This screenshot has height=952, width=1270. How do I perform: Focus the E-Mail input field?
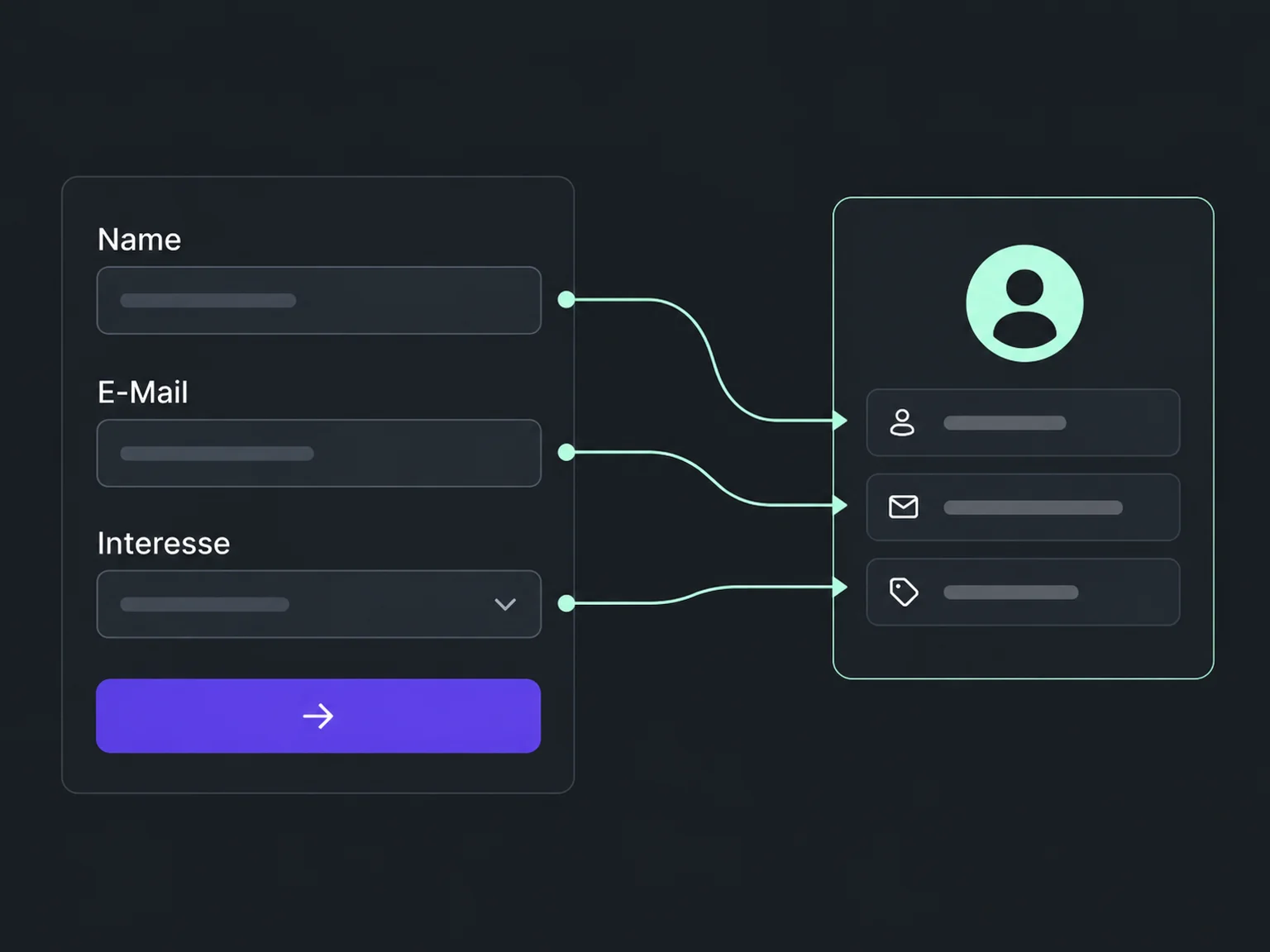point(319,453)
